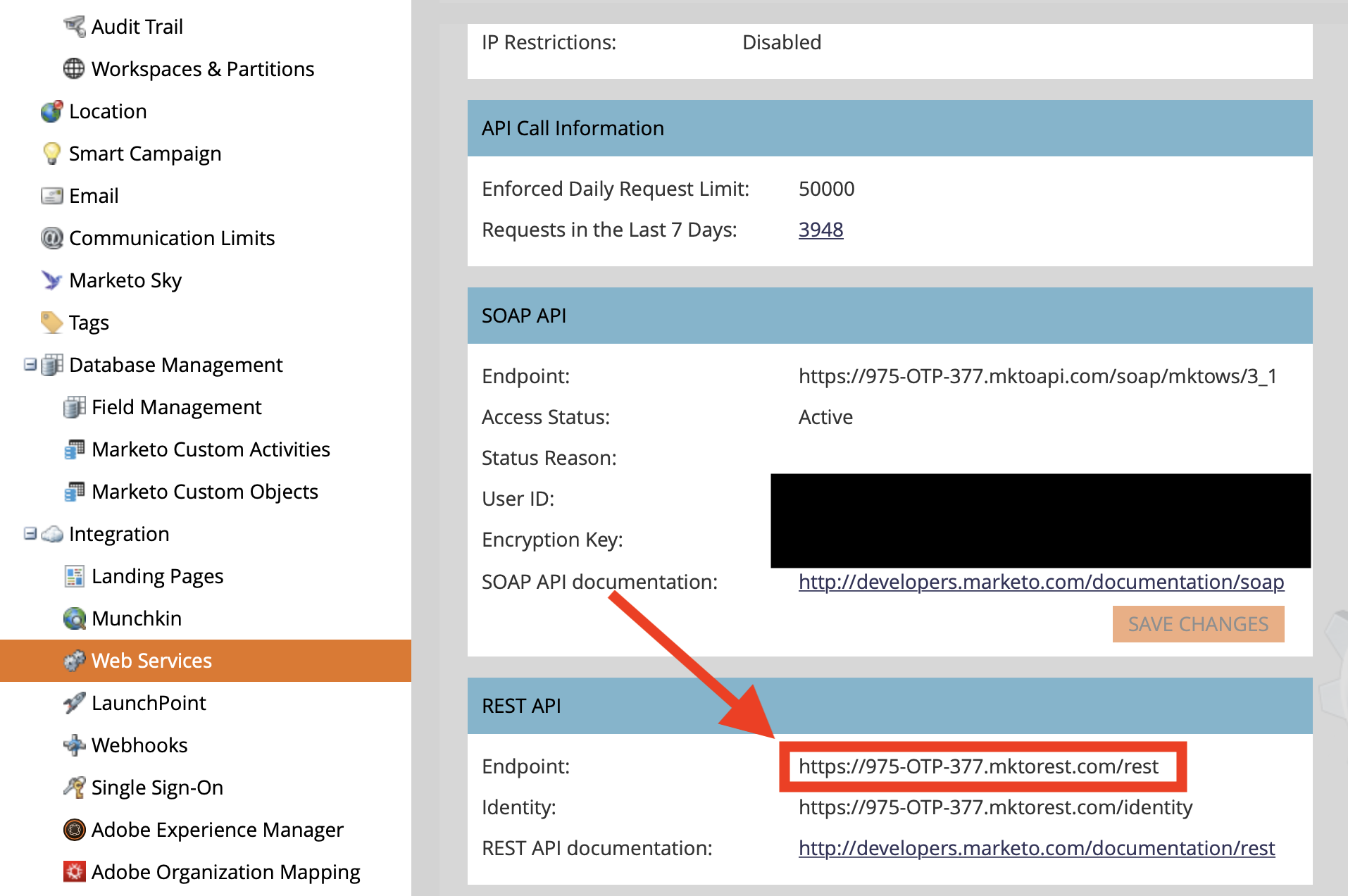
Task: Click the Disabled IP Restrictions value
Action: click(x=782, y=42)
